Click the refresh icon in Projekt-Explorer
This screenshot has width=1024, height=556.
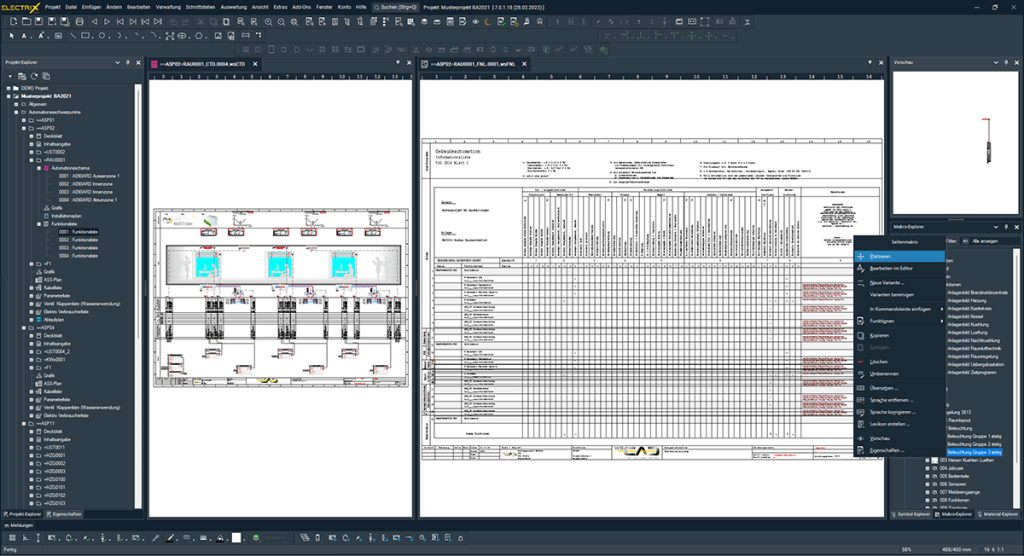(33, 76)
